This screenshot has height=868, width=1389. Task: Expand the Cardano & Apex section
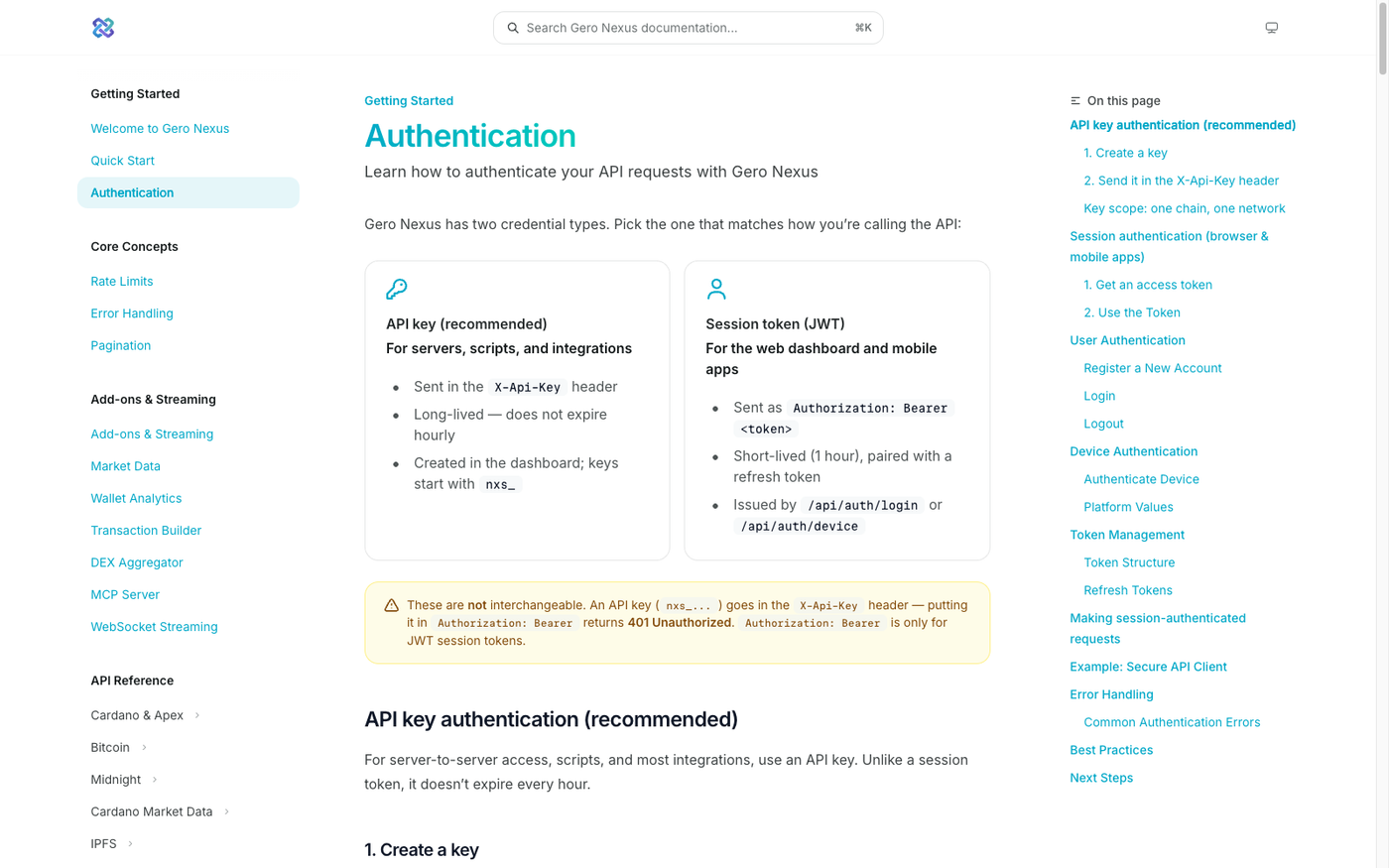(146, 715)
